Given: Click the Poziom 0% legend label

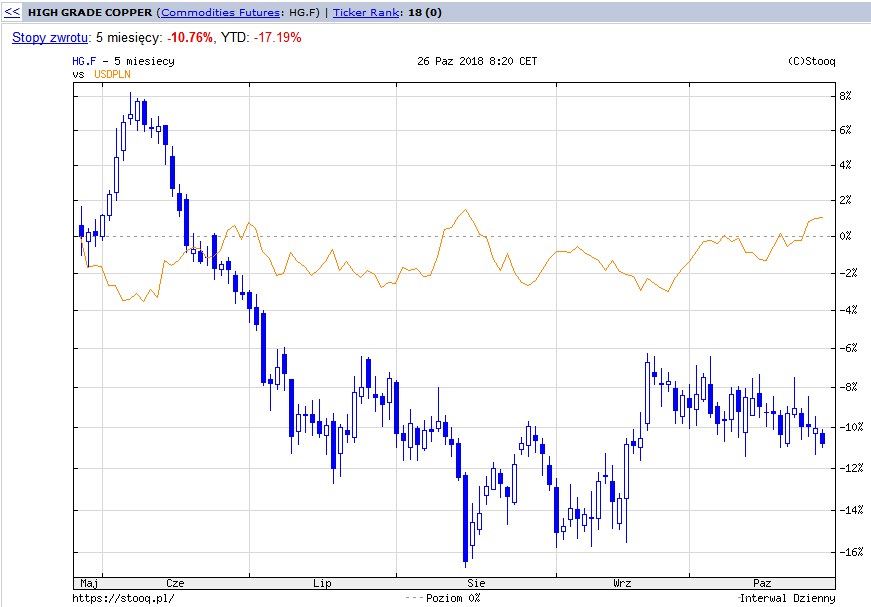Looking at the screenshot, I should click(x=453, y=598).
